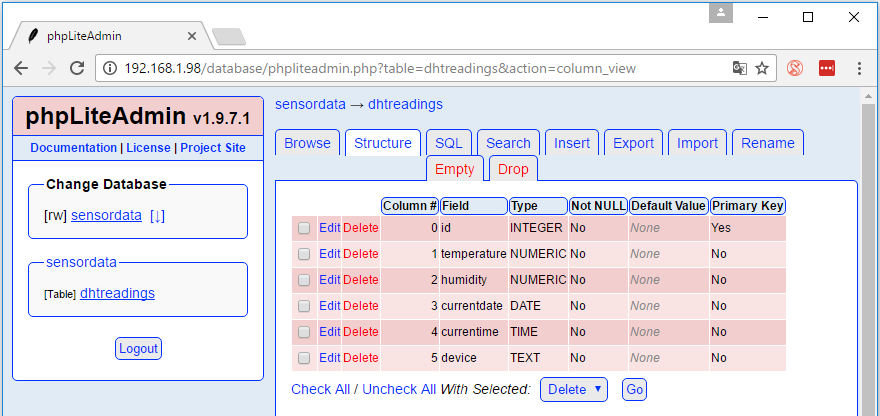
Task: Edit the id column
Action: point(329,228)
